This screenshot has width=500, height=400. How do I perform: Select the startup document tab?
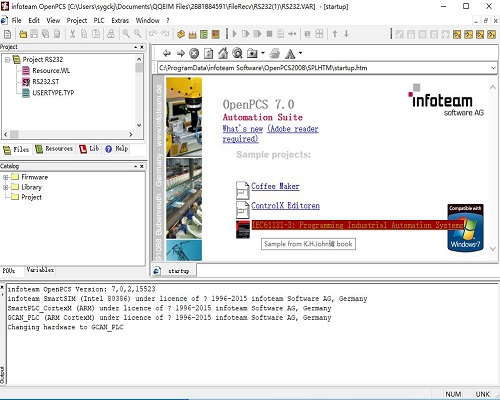(174, 271)
